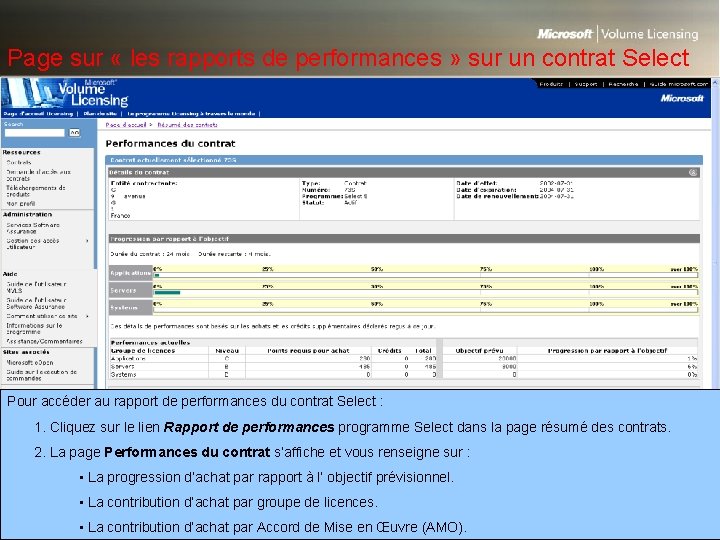The height and width of the screenshot is (540, 720).
Task: Click Objectif prévu column header
Action: [479, 351]
